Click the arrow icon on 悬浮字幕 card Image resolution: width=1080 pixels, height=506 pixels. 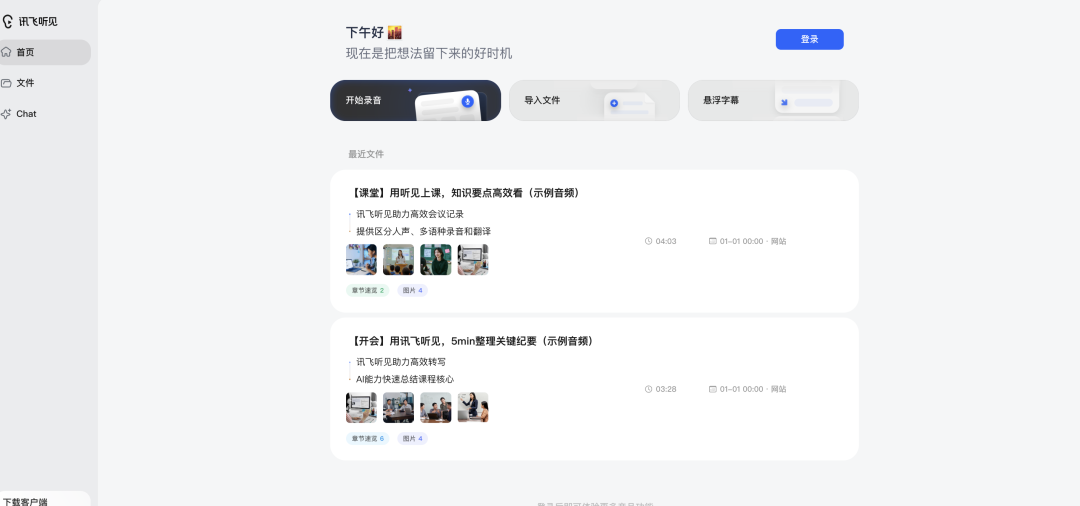pos(784,103)
